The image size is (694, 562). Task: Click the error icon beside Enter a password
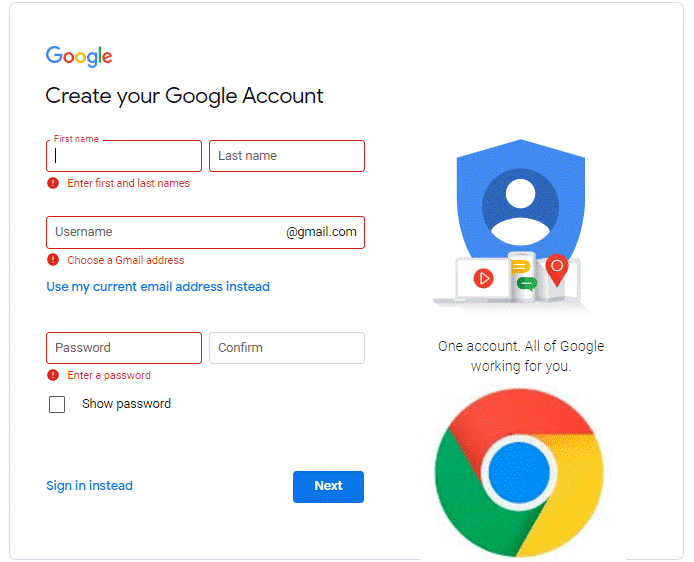(53, 375)
